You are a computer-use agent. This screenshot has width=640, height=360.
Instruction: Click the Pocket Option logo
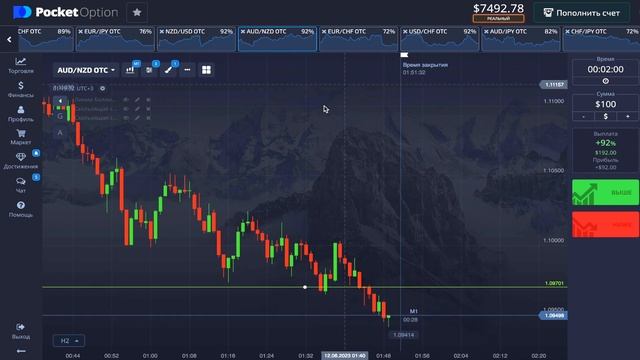pyautogui.click(x=65, y=12)
